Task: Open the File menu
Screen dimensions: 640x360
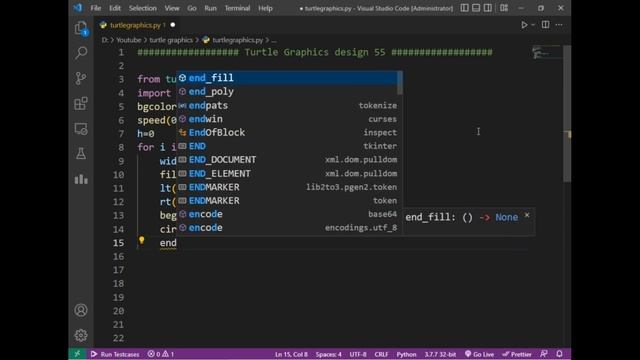Action: [x=96, y=8]
